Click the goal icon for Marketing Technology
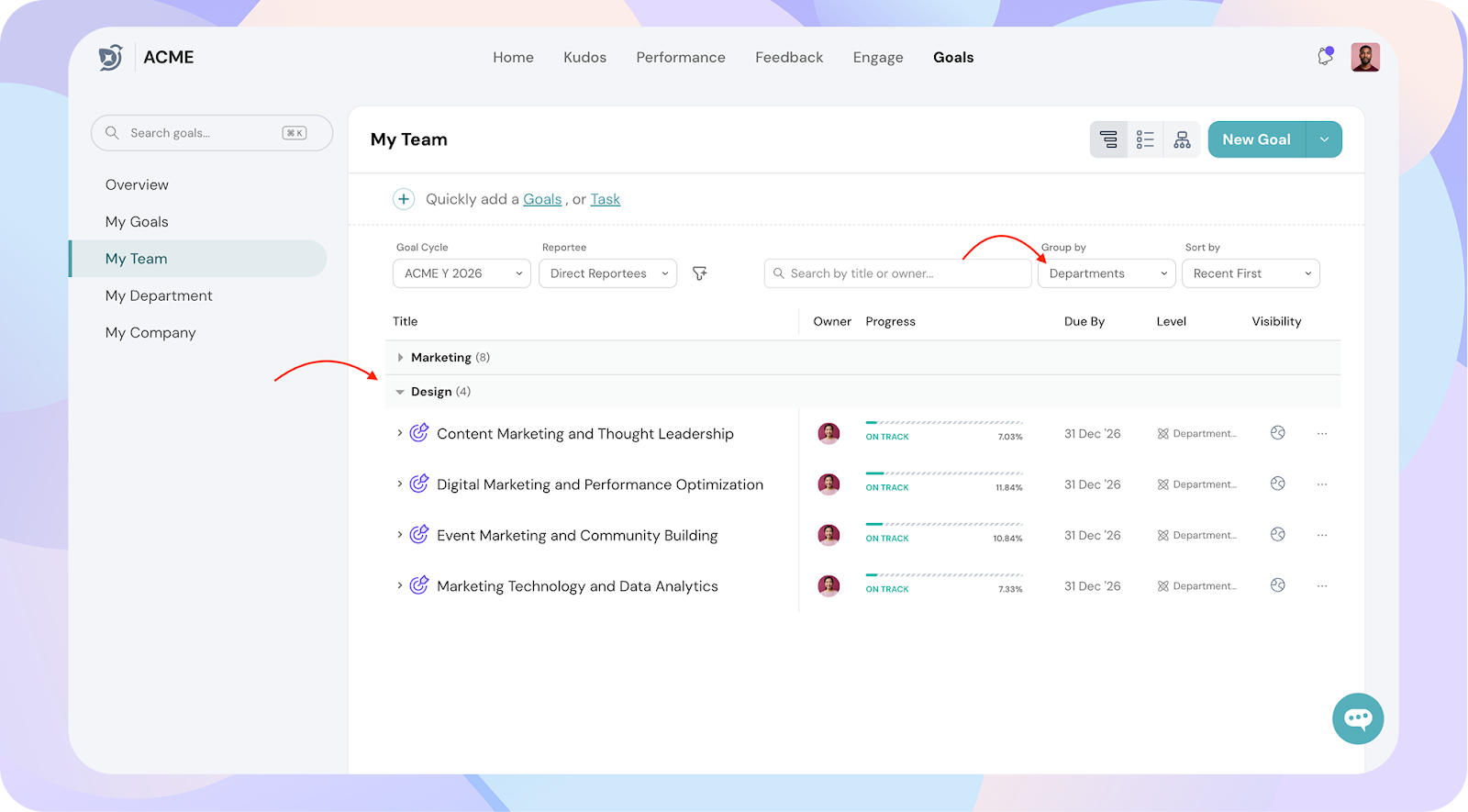 419,585
